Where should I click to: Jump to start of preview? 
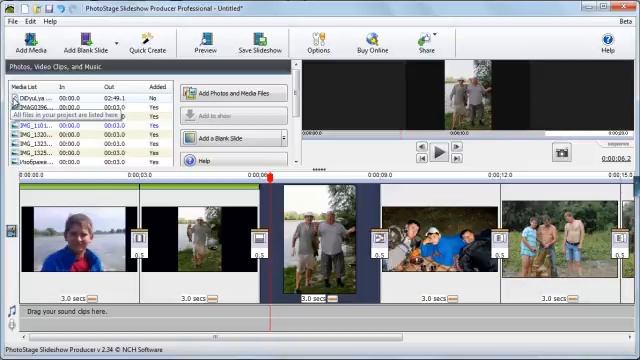(x=422, y=158)
